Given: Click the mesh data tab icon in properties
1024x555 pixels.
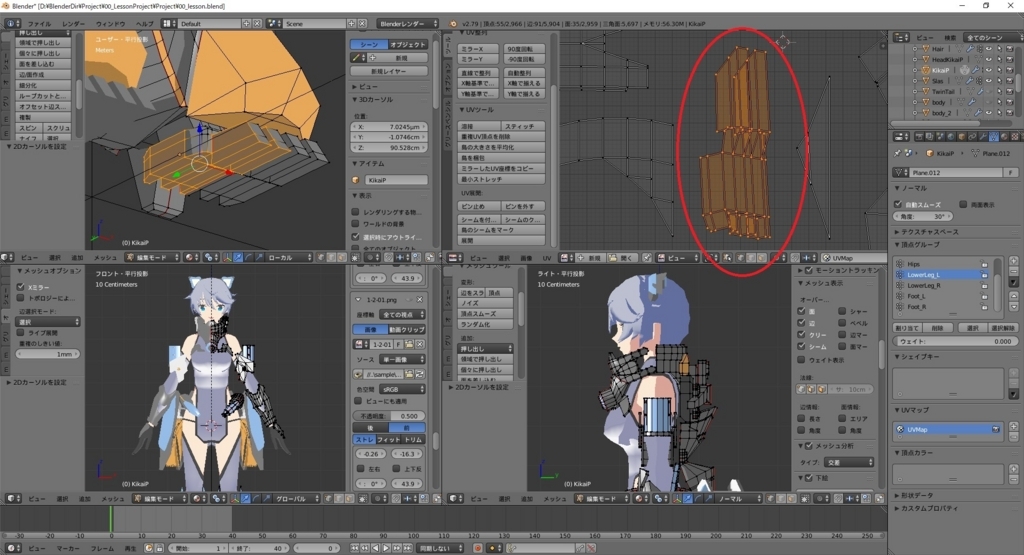Looking at the screenshot, I should coord(994,136).
